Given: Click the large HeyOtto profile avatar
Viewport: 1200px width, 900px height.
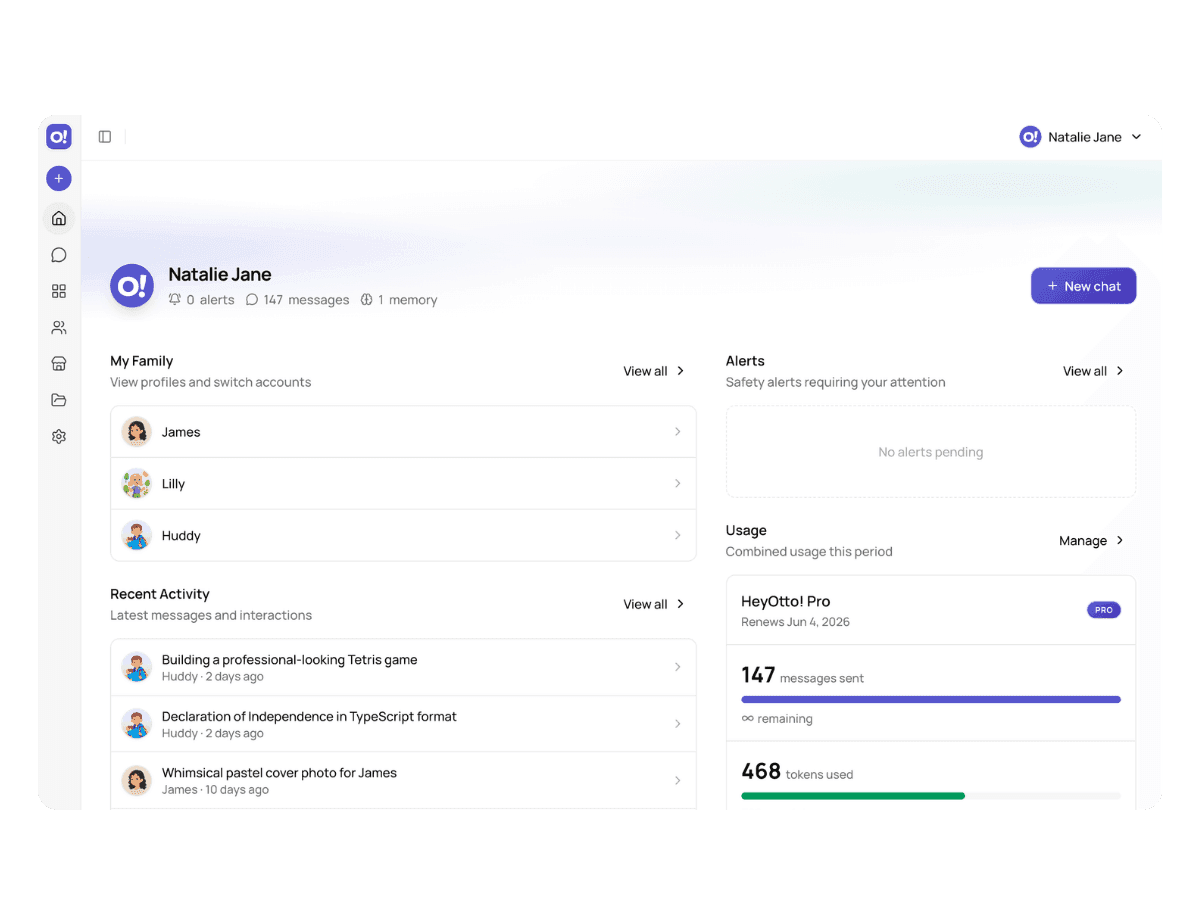Looking at the screenshot, I should click(132, 286).
